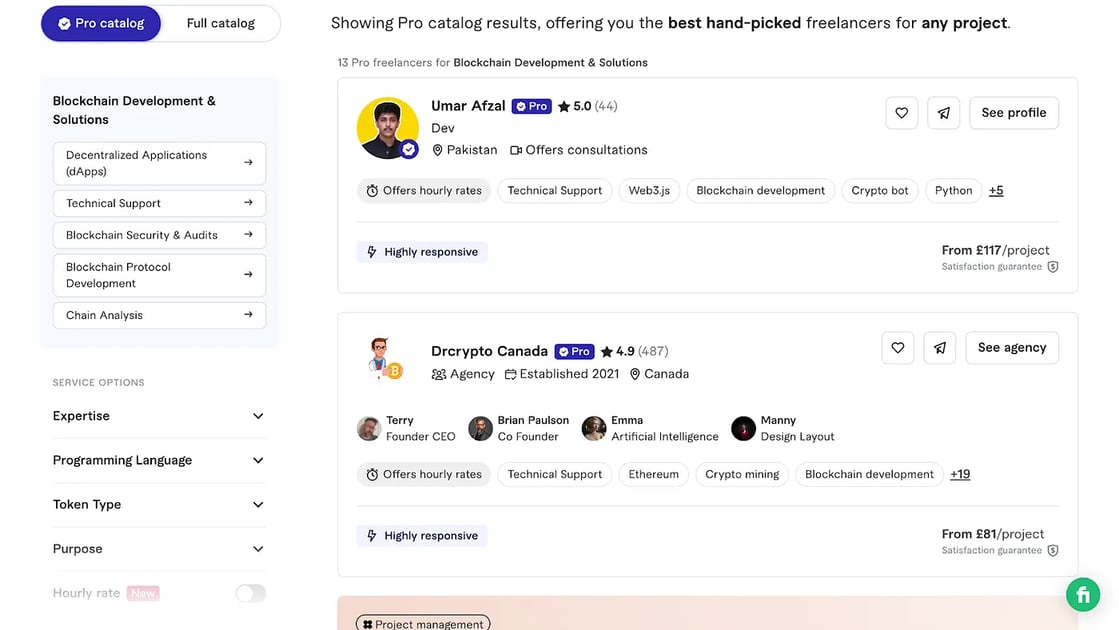Open Technical Support subcategory in sidebar
The image size is (1119, 630).
(x=159, y=203)
